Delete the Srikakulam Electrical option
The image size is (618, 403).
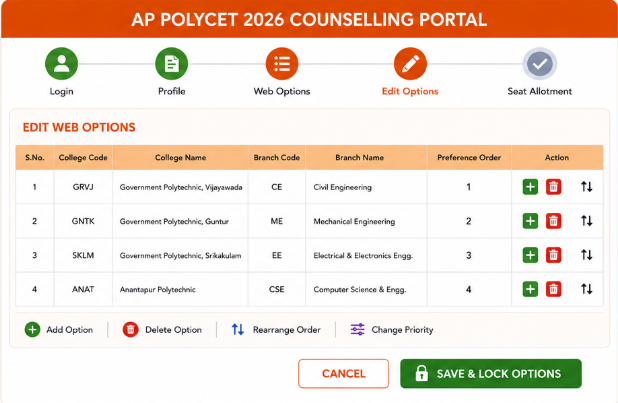pyautogui.click(x=553, y=255)
